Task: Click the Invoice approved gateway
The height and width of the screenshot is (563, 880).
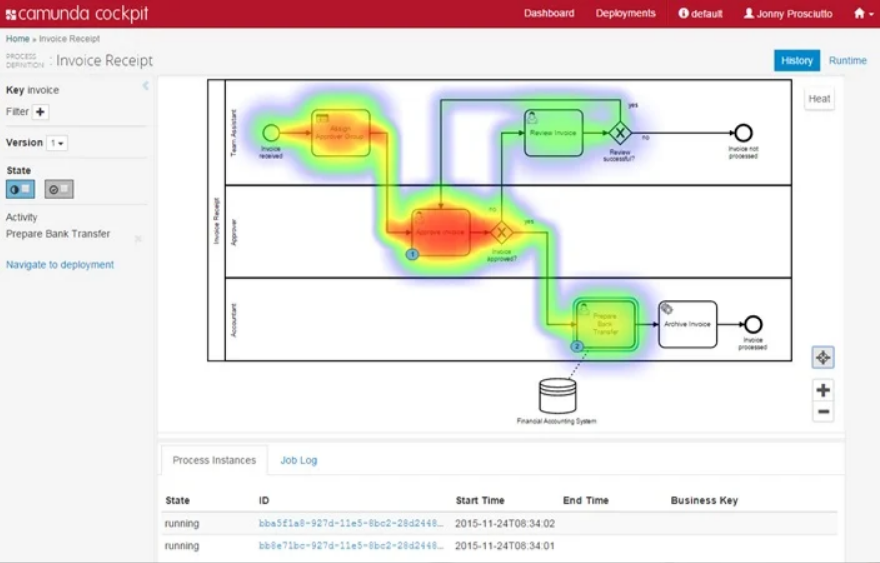Action: coord(502,232)
